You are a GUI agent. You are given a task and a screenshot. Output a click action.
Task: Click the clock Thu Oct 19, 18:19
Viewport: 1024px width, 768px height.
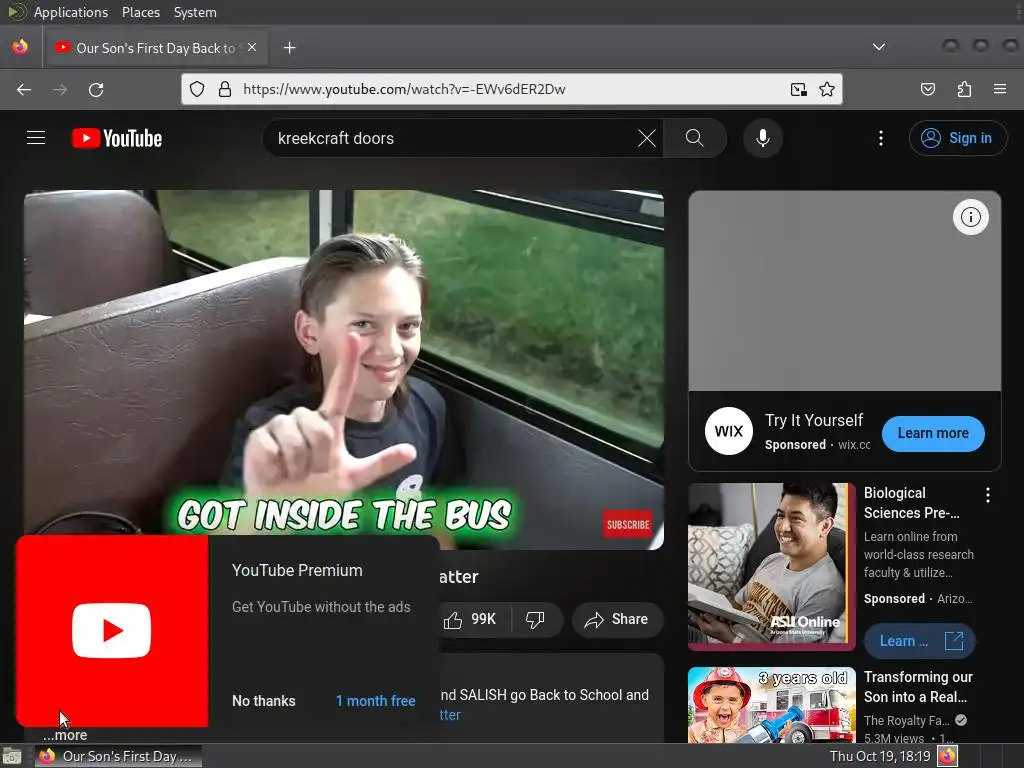[x=880, y=756]
